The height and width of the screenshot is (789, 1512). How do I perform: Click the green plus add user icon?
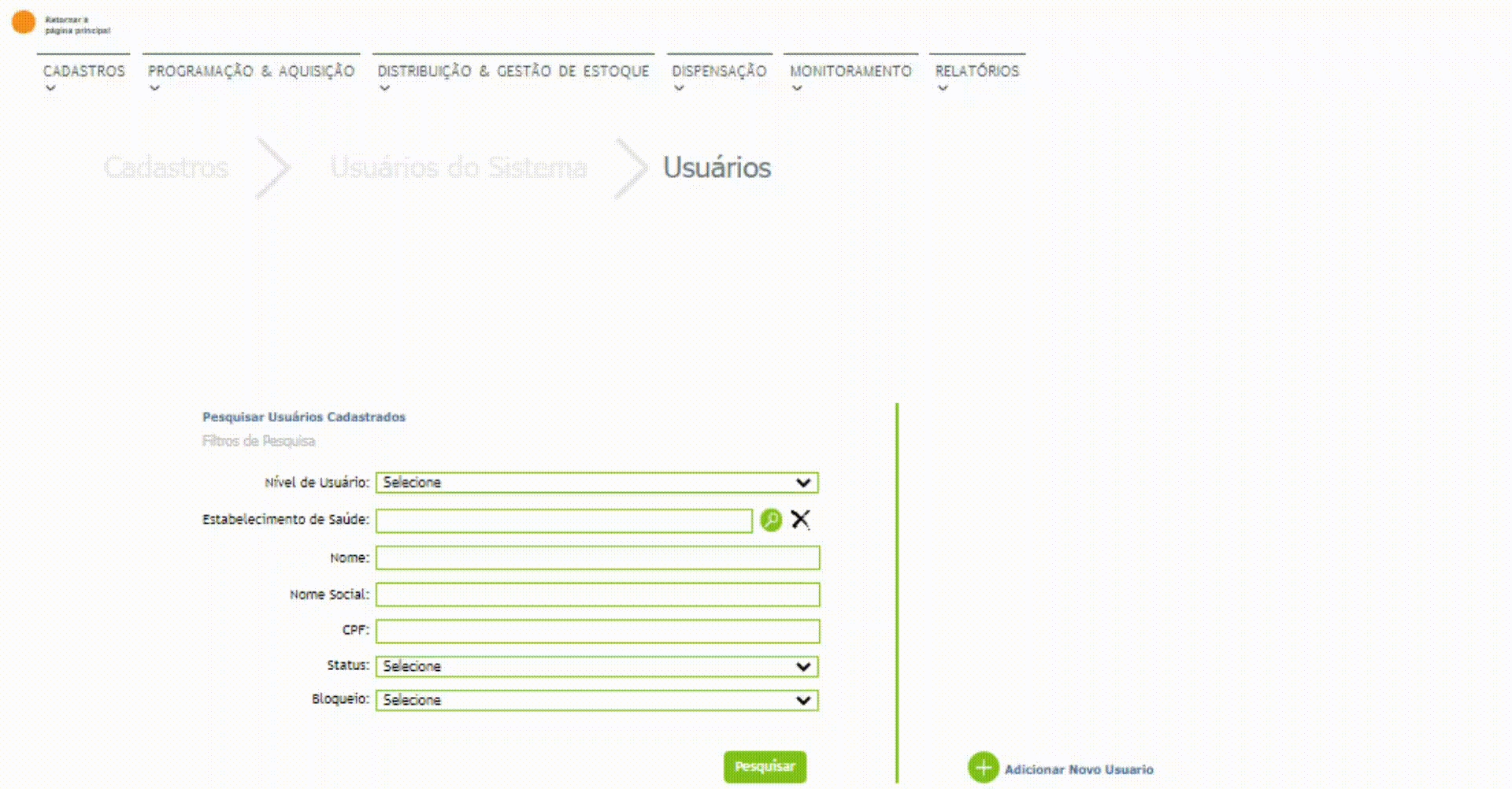[x=983, y=768]
